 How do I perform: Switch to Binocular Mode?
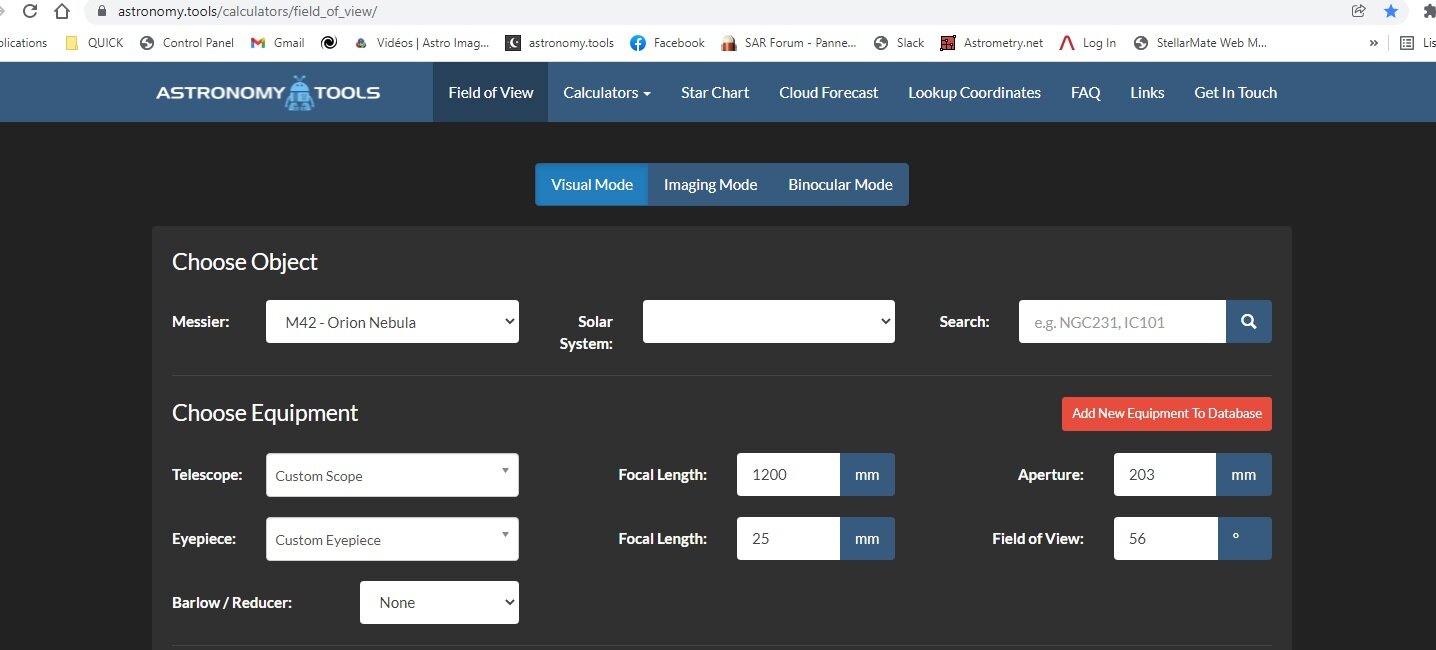(x=840, y=185)
